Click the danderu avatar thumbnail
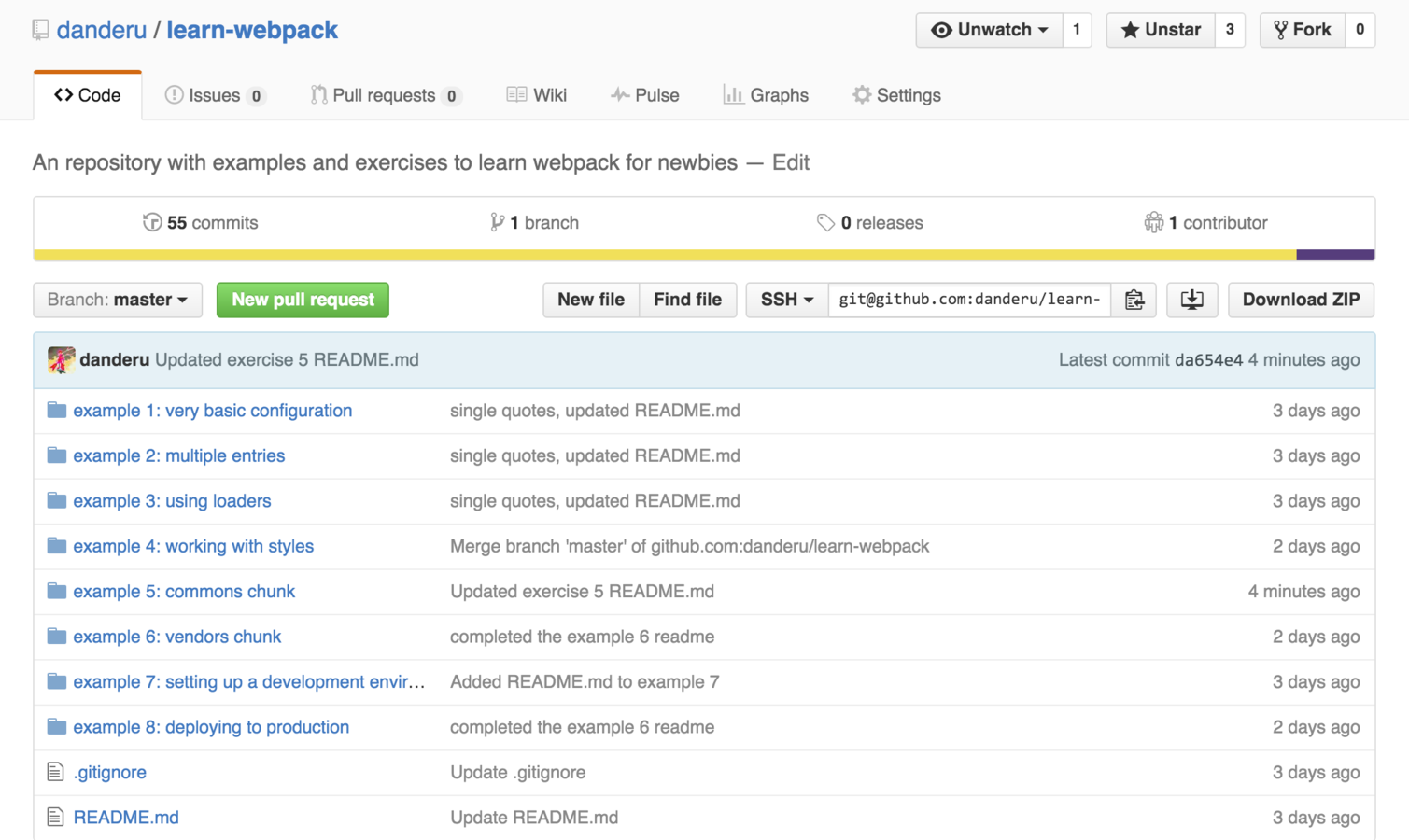This screenshot has height=840, width=1409. pyautogui.click(x=62, y=360)
